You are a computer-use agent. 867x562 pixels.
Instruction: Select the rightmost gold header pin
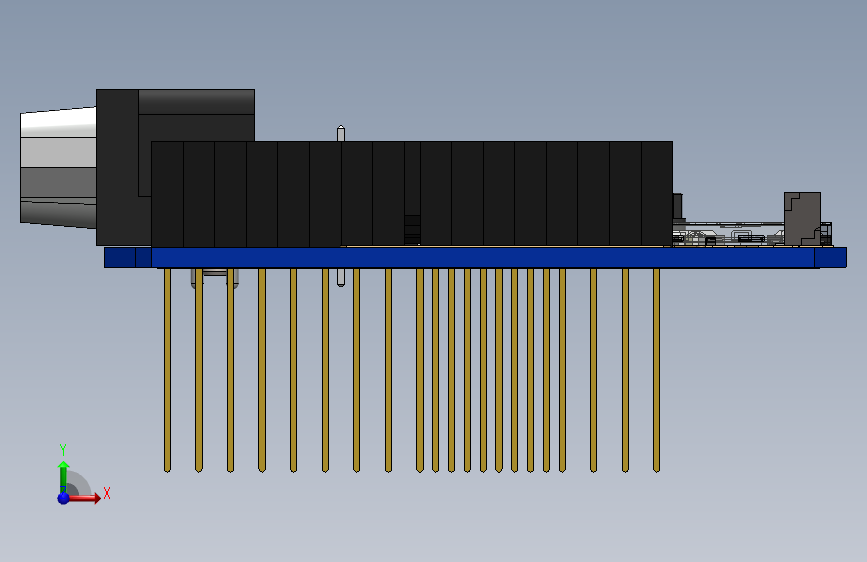coord(656,370)
